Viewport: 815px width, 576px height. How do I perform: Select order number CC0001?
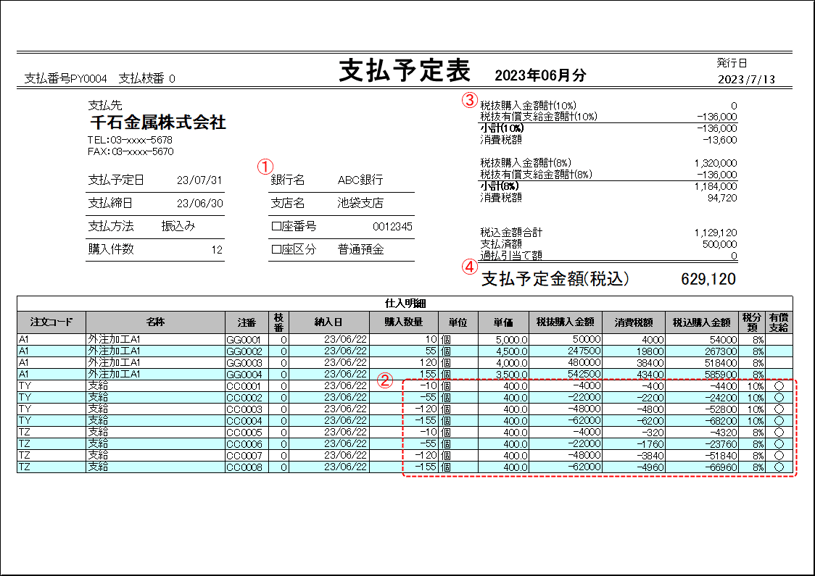244,386
